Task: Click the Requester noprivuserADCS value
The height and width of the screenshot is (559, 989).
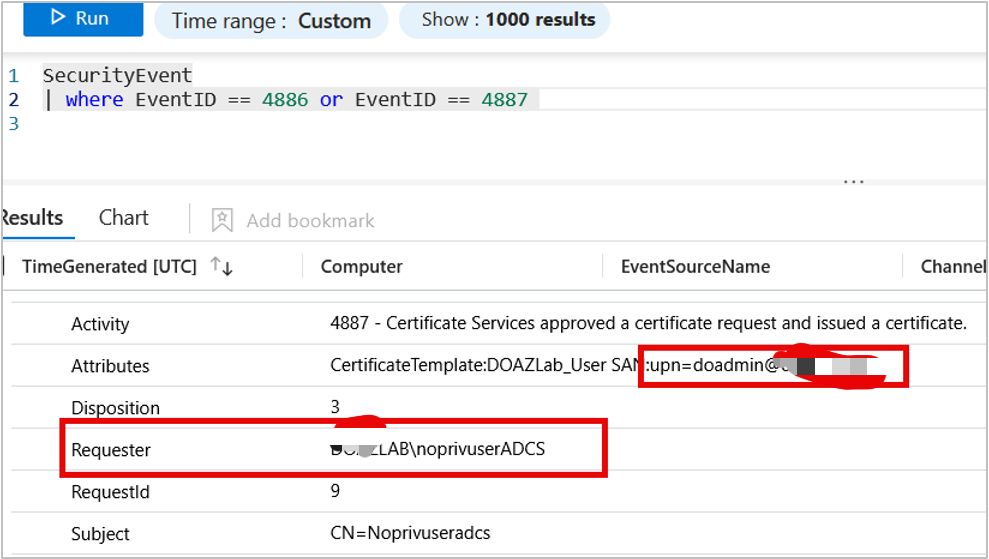Action: coord(438,449)
